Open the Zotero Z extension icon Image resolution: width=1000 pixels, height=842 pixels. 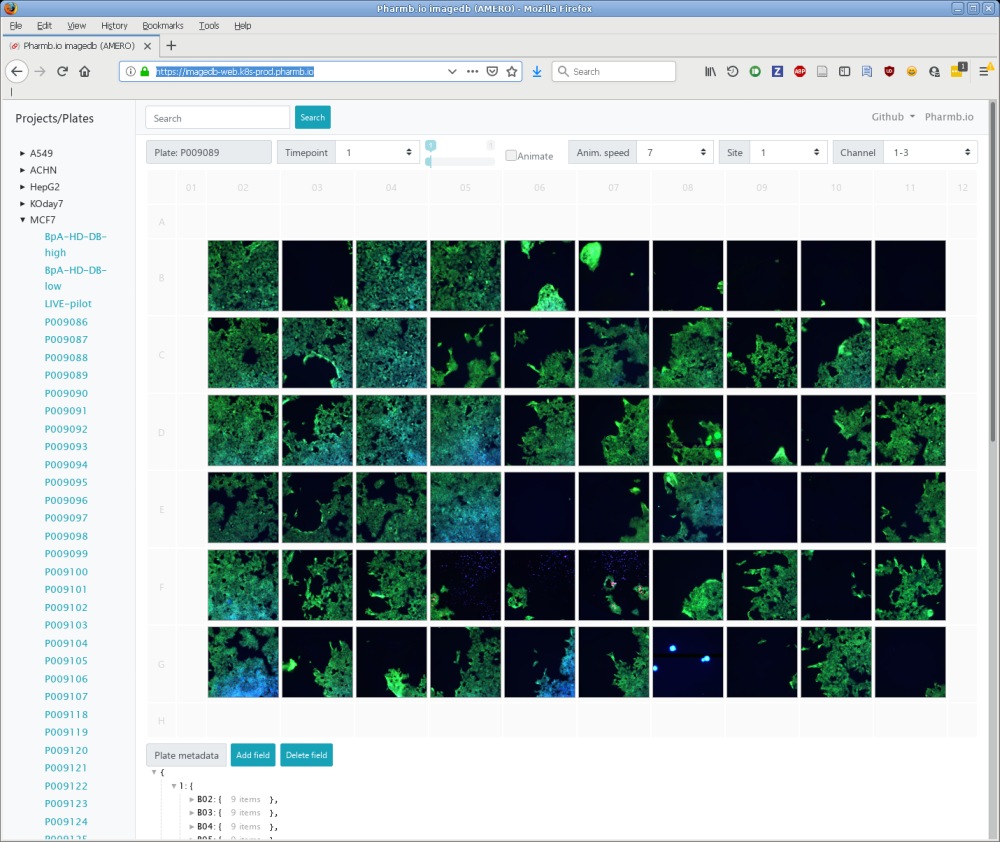pyautogui.click(x=777, y=71)
